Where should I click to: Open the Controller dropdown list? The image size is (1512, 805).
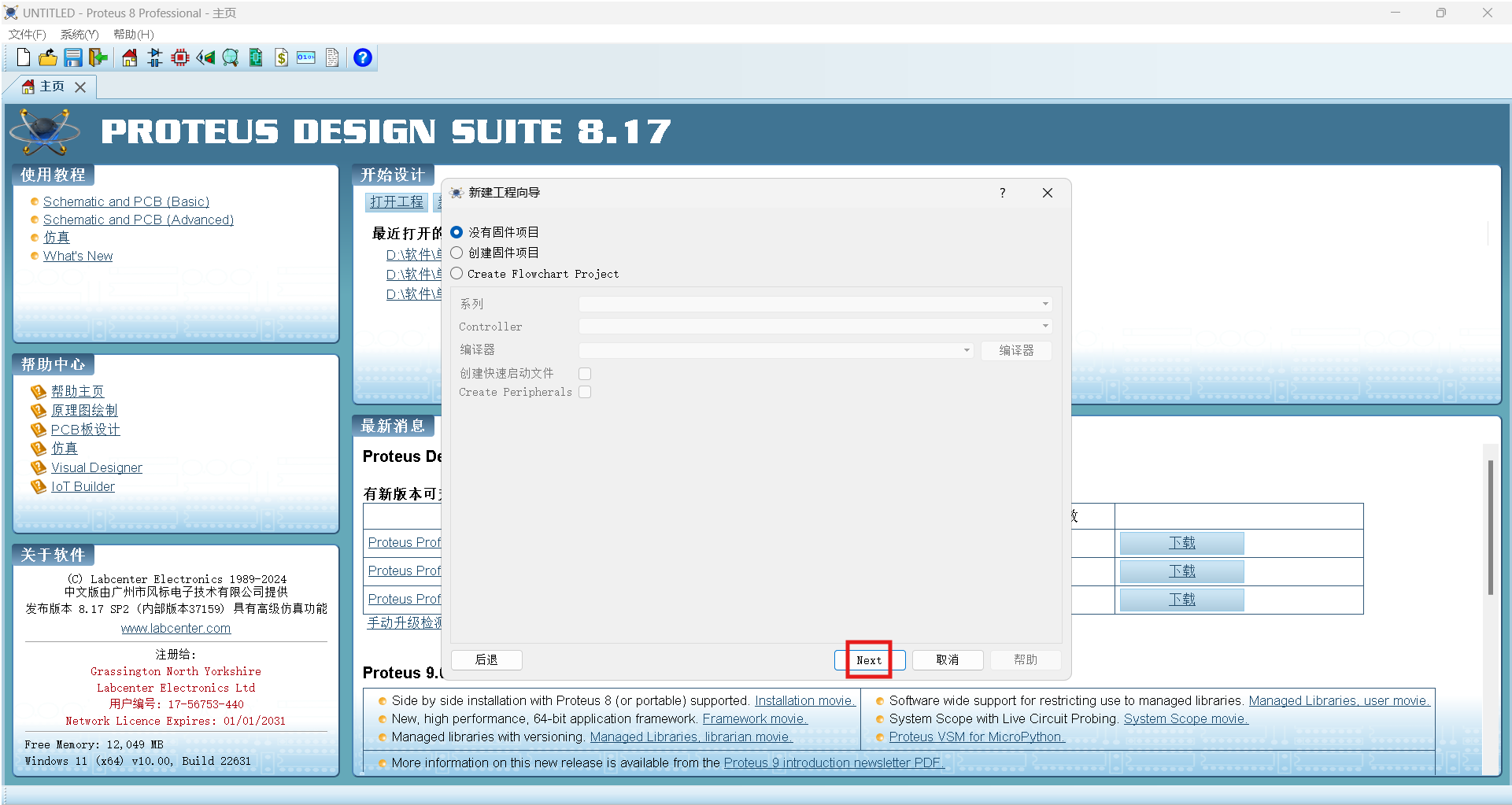815,326
